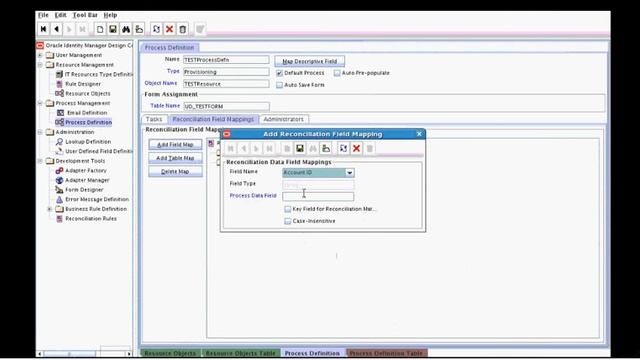Collapse the Process Management folder
Image resolution: width=640 pixels, height=360 pixels.
point(40,103)
